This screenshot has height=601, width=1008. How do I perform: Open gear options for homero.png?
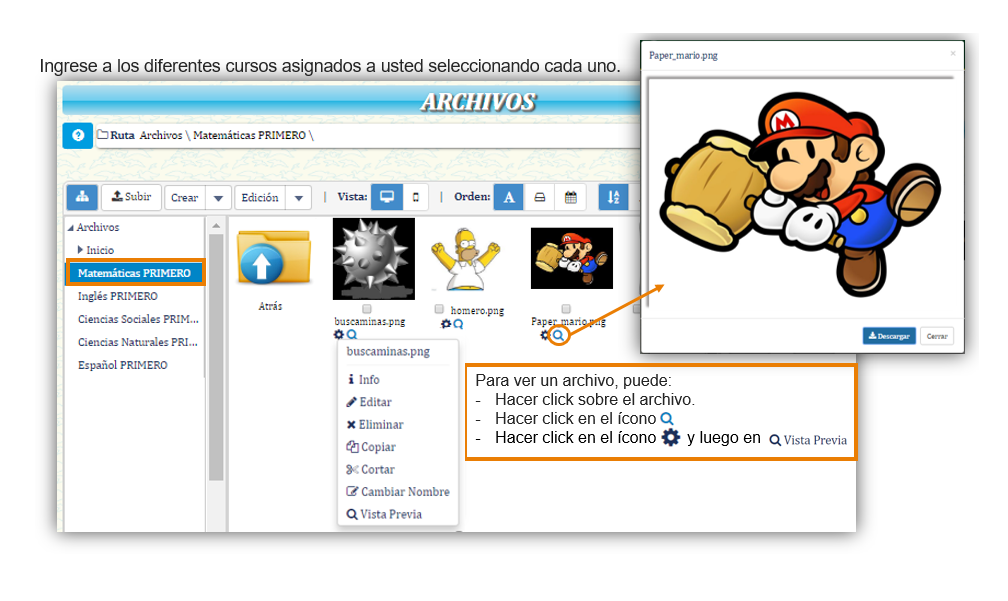tap(446, 324)
